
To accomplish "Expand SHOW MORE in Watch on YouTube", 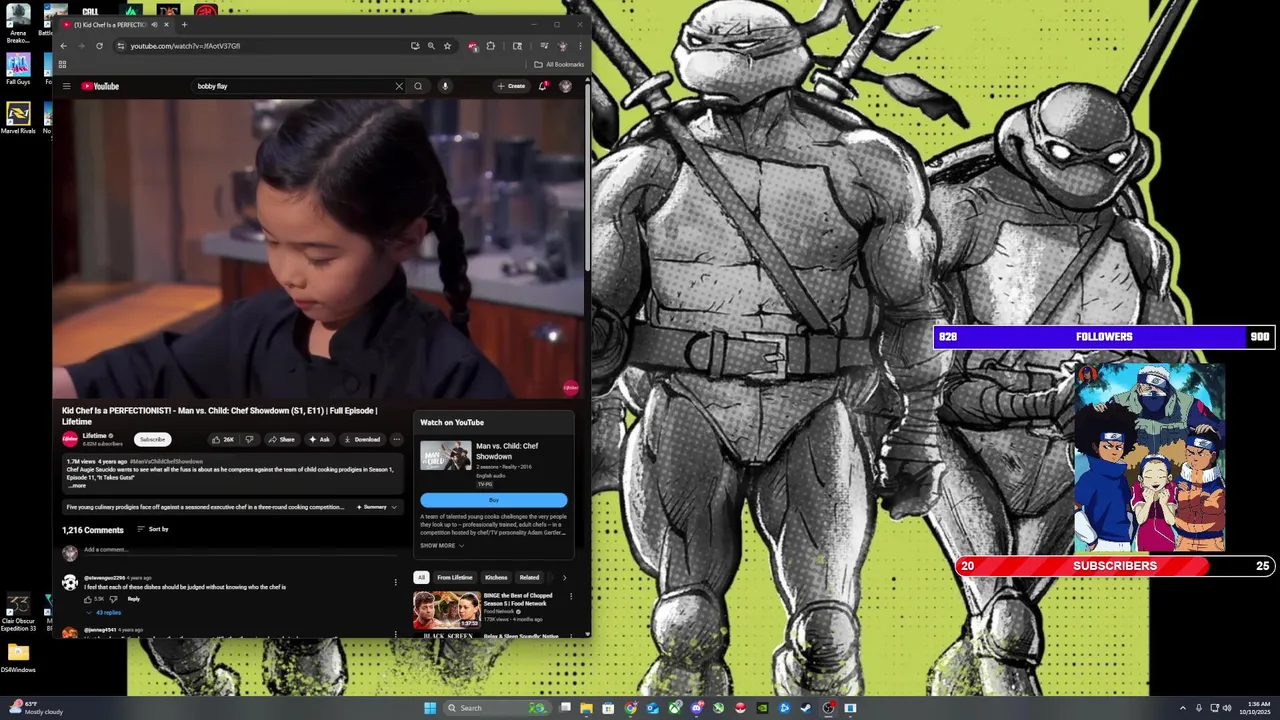I will 441,545.
